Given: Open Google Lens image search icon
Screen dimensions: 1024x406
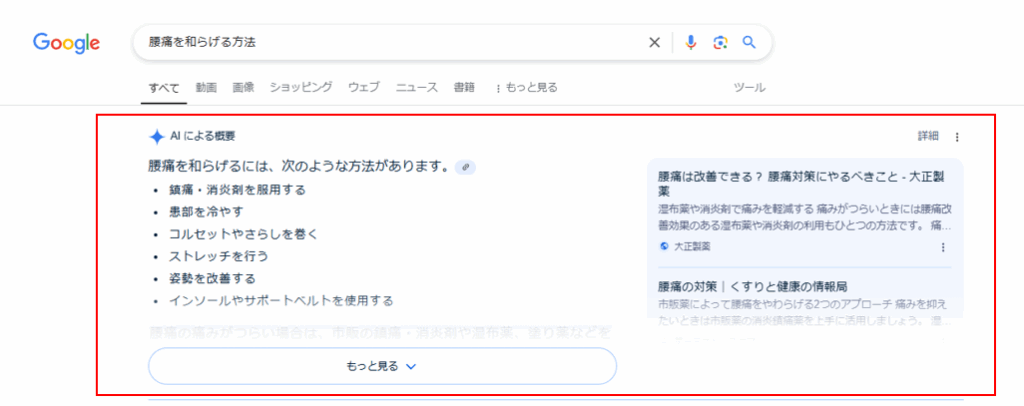Looking at the screenshot, I should (x=720, y=42).
